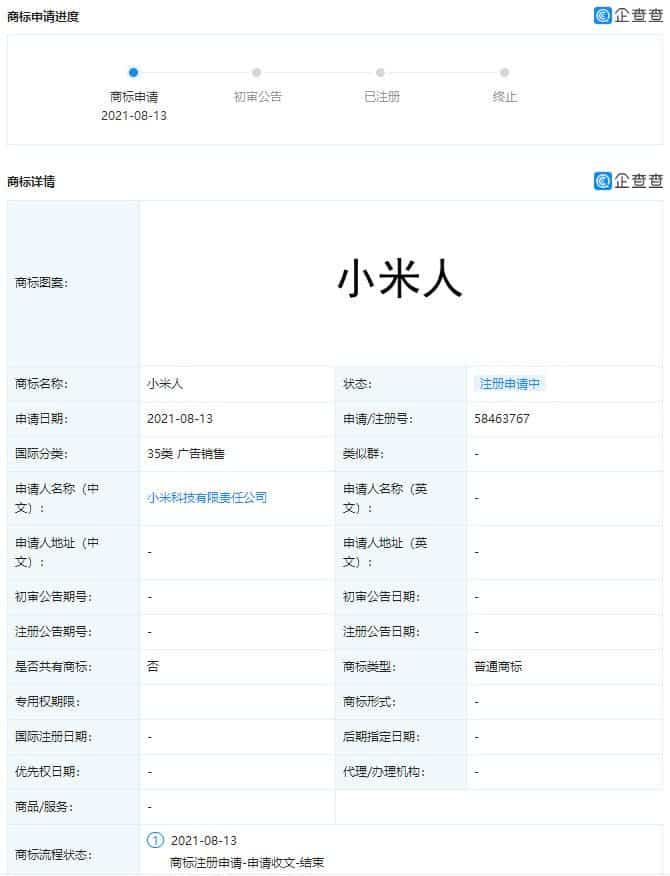Open the 小米科技有限责任公司 applicant link
Screen dimensions: 670x876
point(207,497)
